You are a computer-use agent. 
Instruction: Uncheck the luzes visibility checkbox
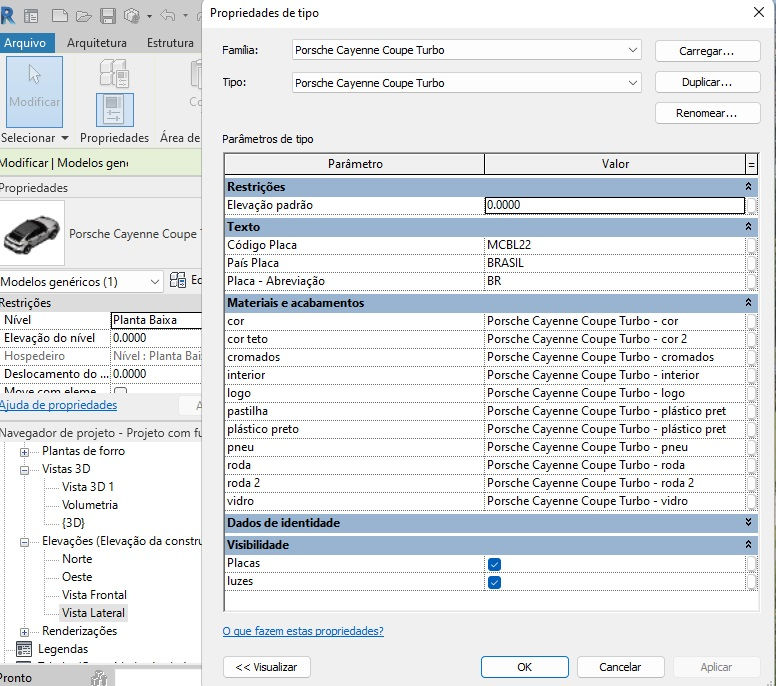click(494, 583)
